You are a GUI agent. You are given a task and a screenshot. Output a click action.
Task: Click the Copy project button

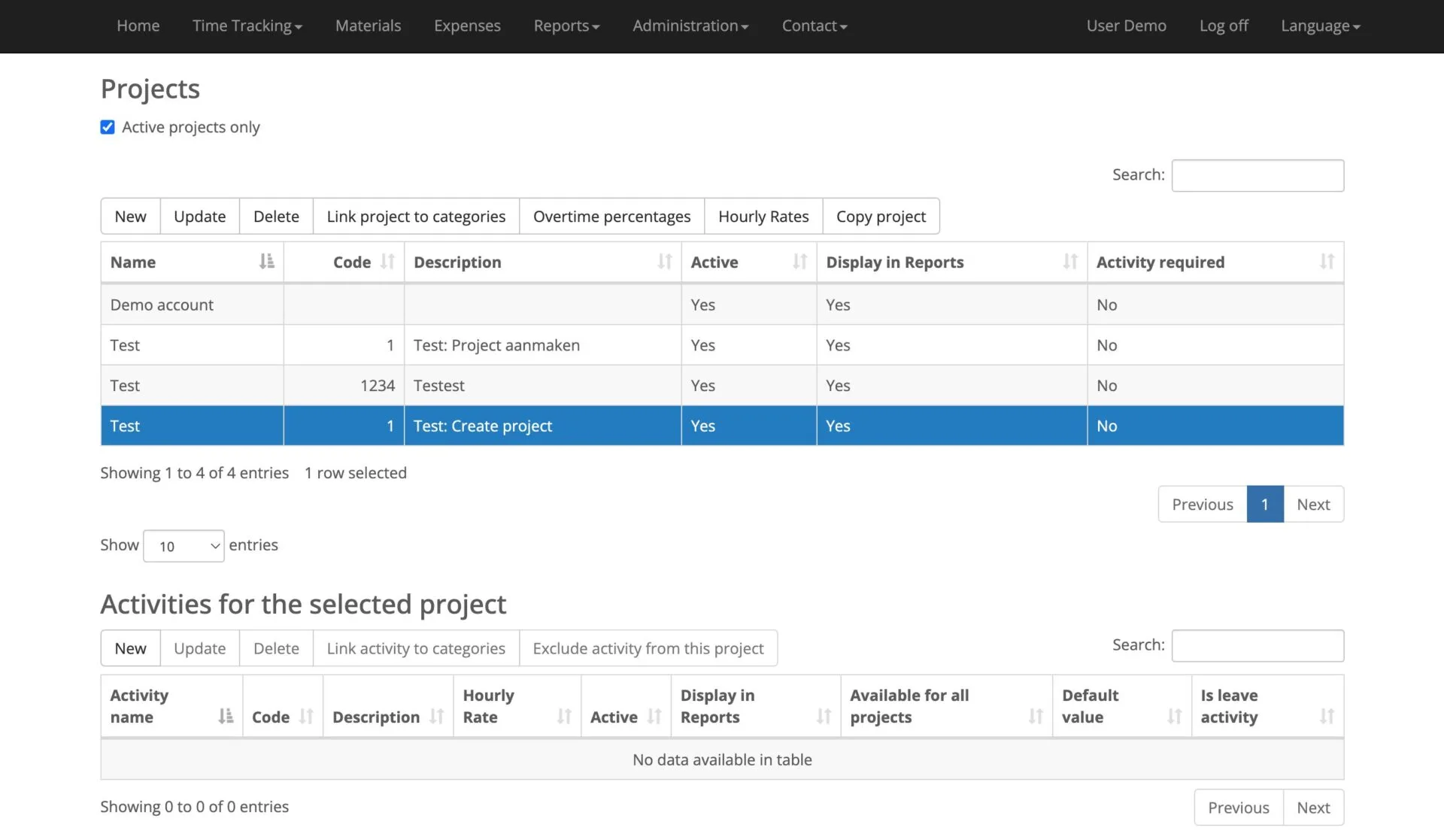(x=881, y=217)
